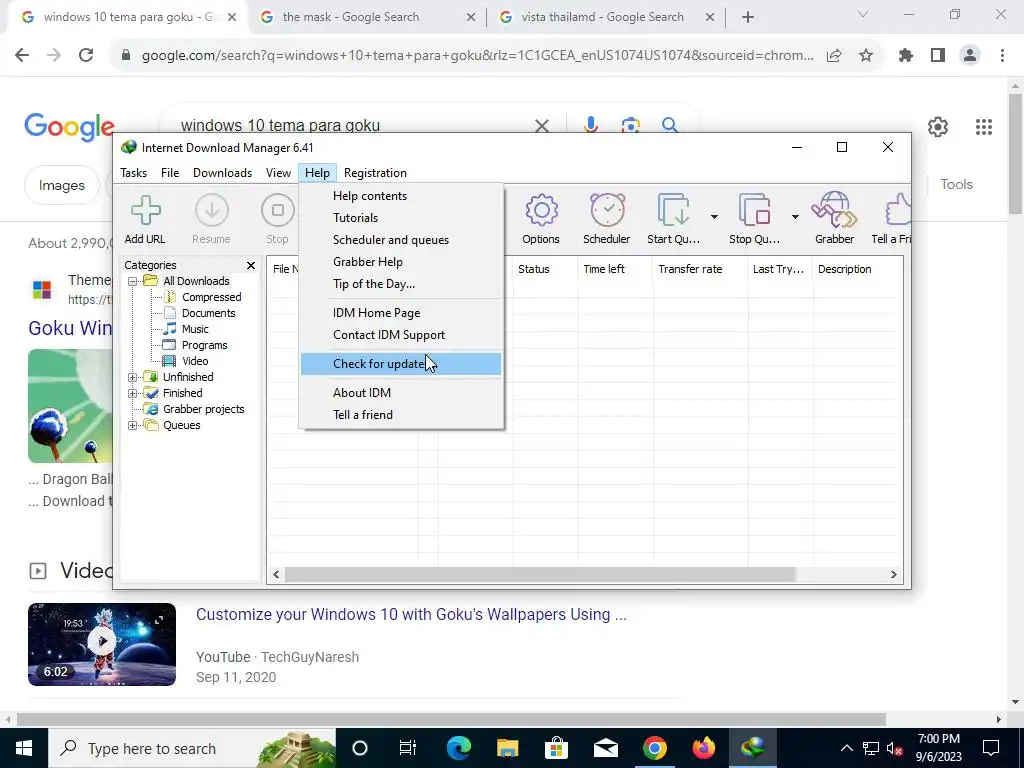Clear the Google search box
Image resolution: width=1024 pixels, height=768 pixels.
pyautogui.click(x=541, y=125)
